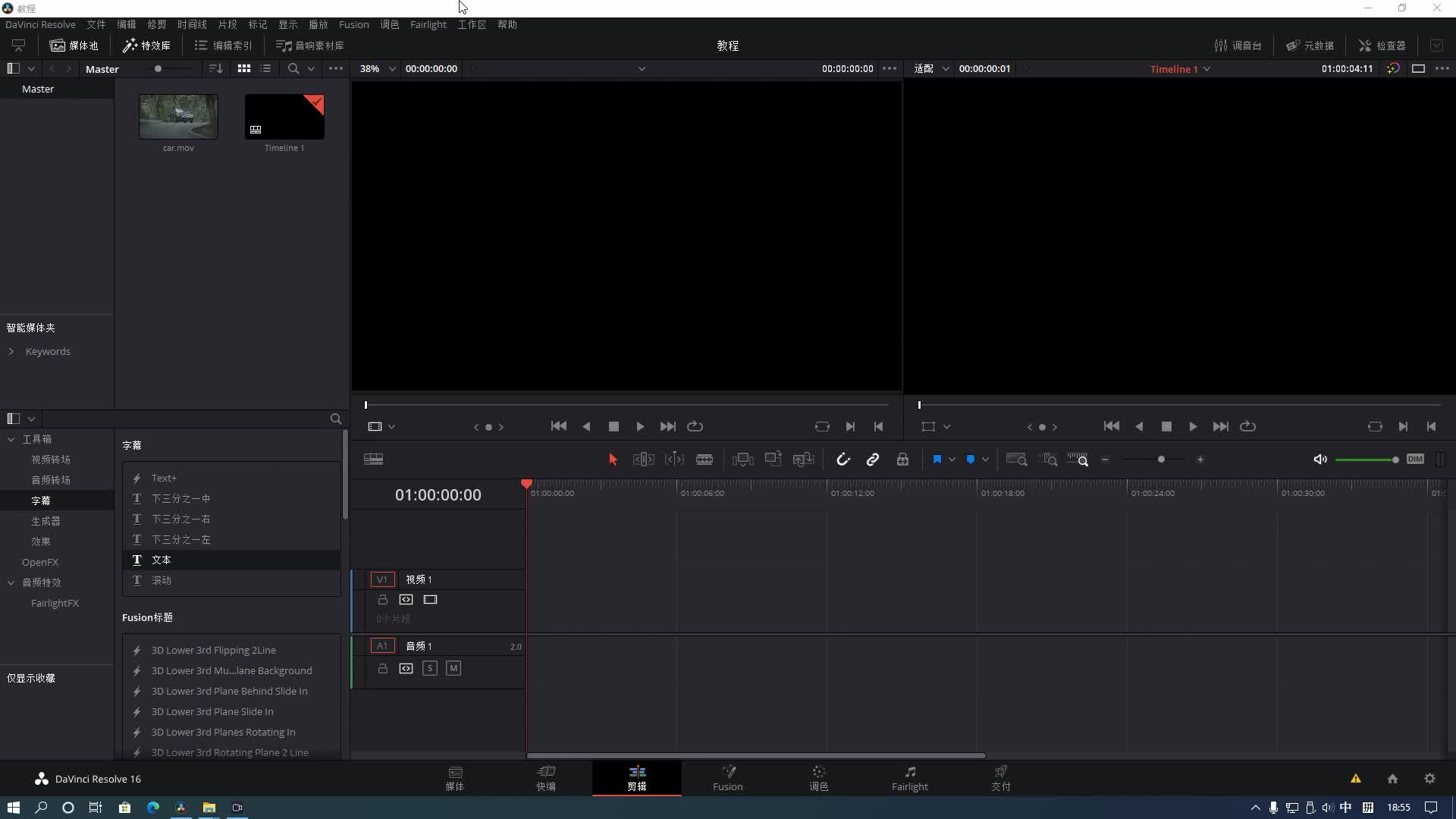The height and width of the screenshot is (819, 1456).
Task: Collapse the 工具箱 toolbox tree
Action: pyautogui.click(x=11, y=439)
